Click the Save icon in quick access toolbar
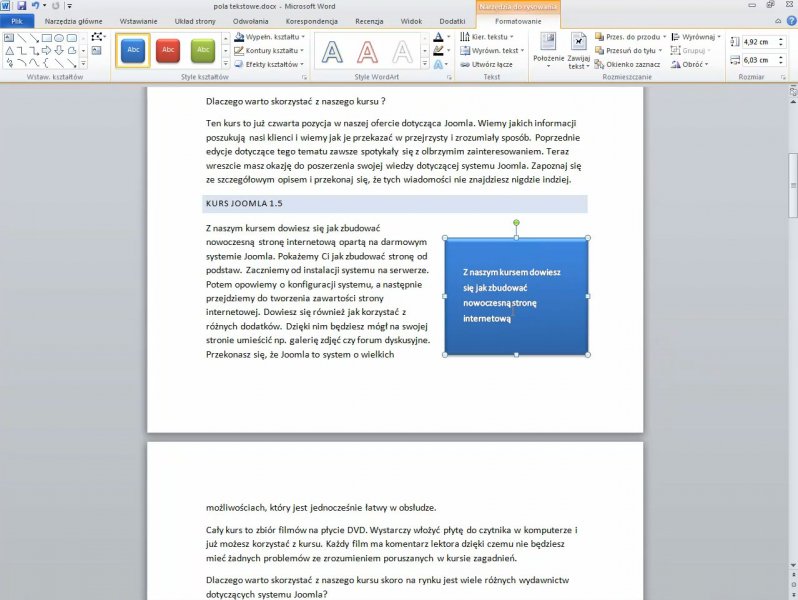798x600 pixels. [21, 5]
